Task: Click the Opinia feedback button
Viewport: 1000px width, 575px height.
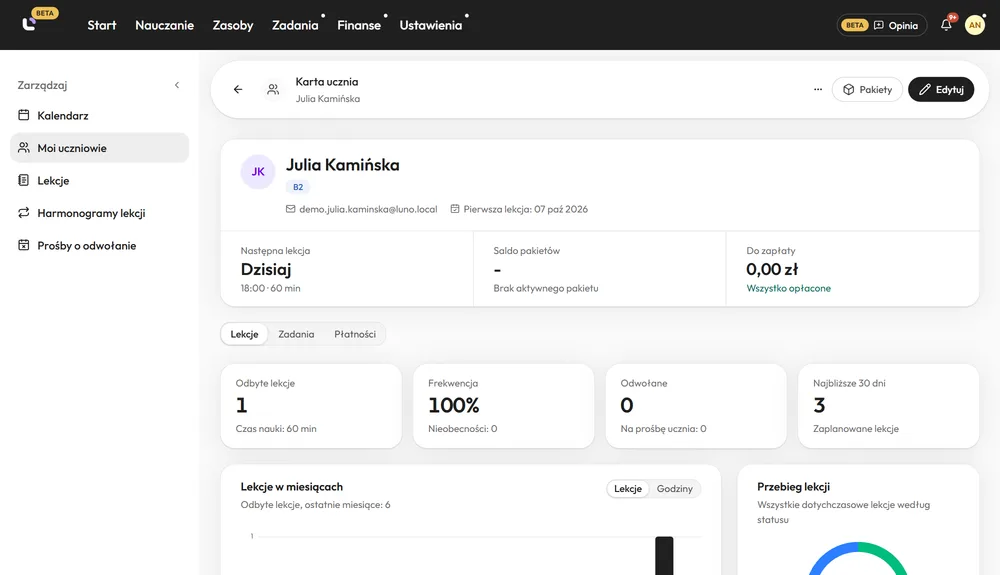Action: click(882, 25)
